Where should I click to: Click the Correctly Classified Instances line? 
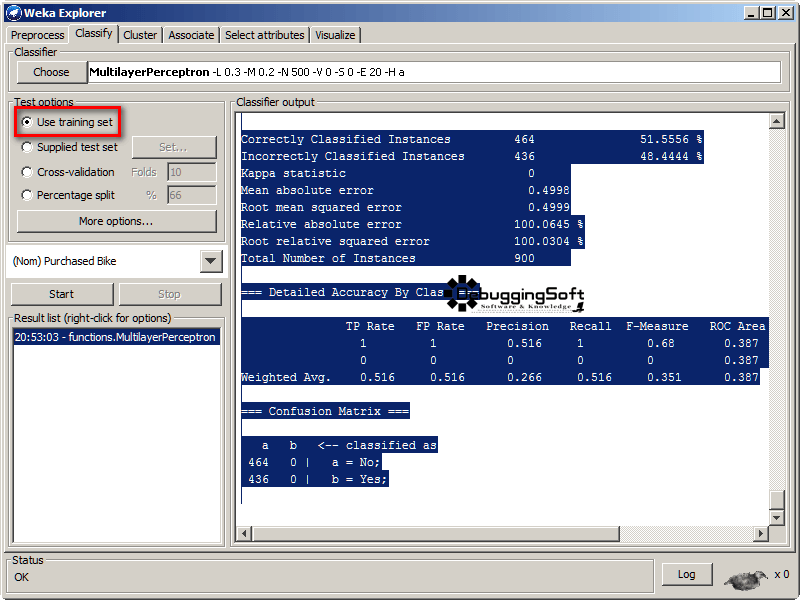[472, 139]
